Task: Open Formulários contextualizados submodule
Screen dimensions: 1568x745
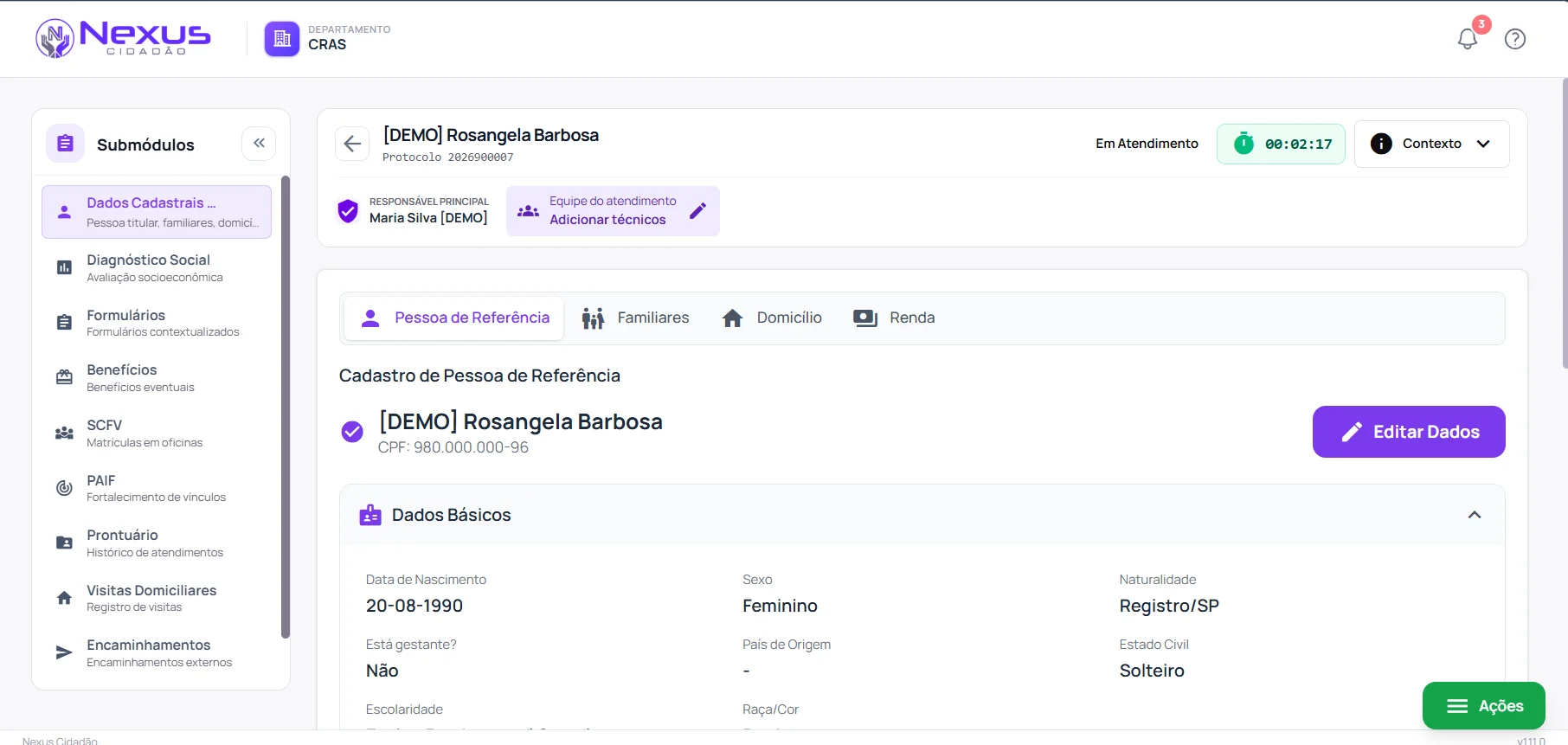Action: [x=157, y=323]
